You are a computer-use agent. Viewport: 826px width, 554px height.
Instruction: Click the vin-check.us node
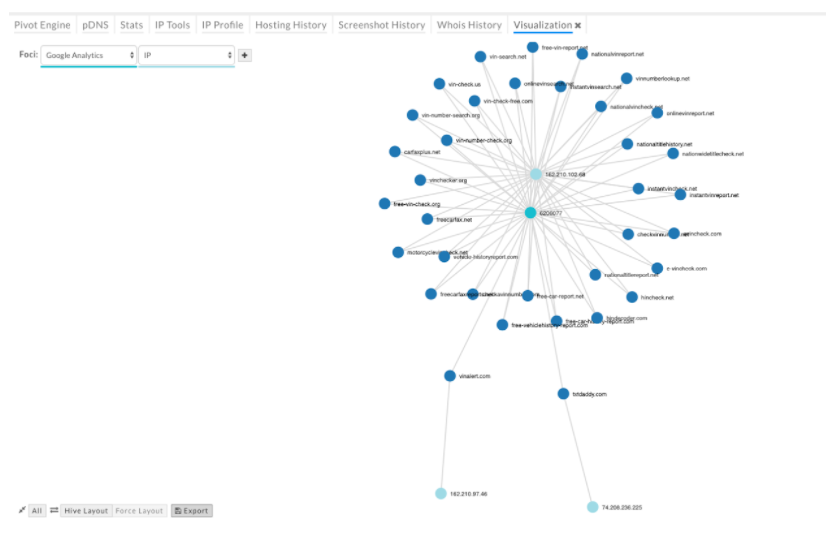(x=439, y=84)
